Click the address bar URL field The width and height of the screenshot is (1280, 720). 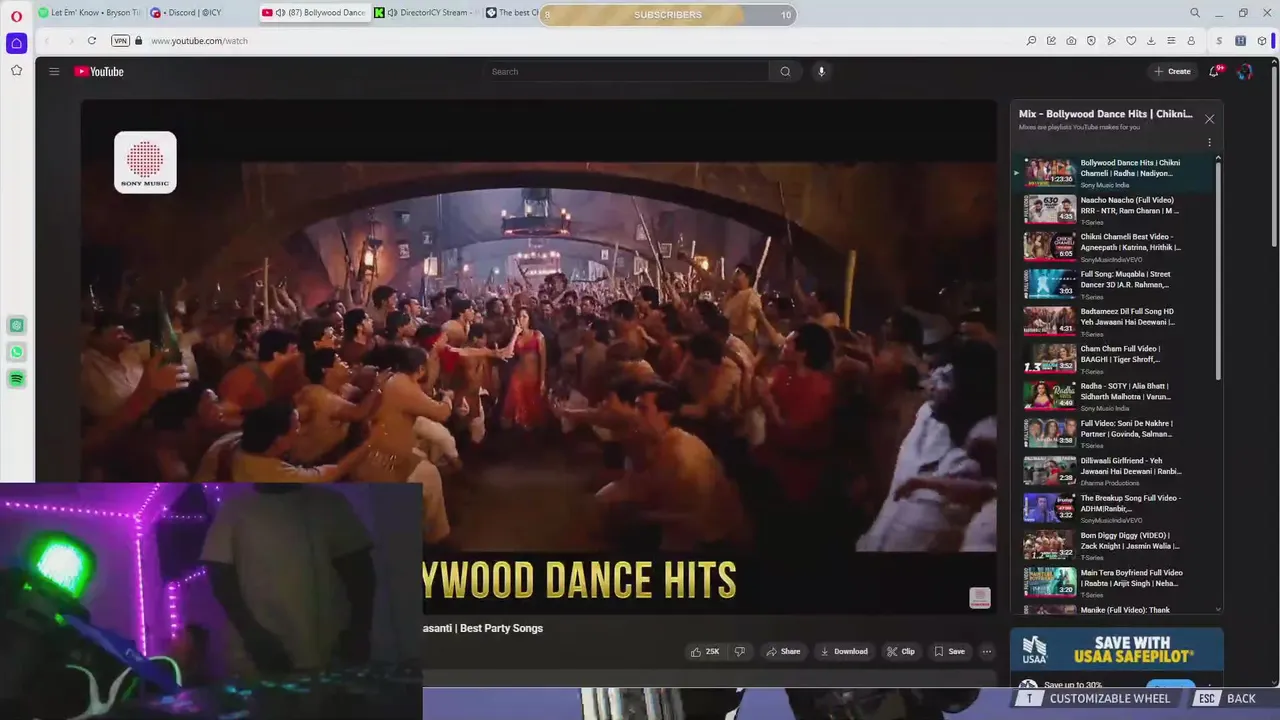pos(580,41)
